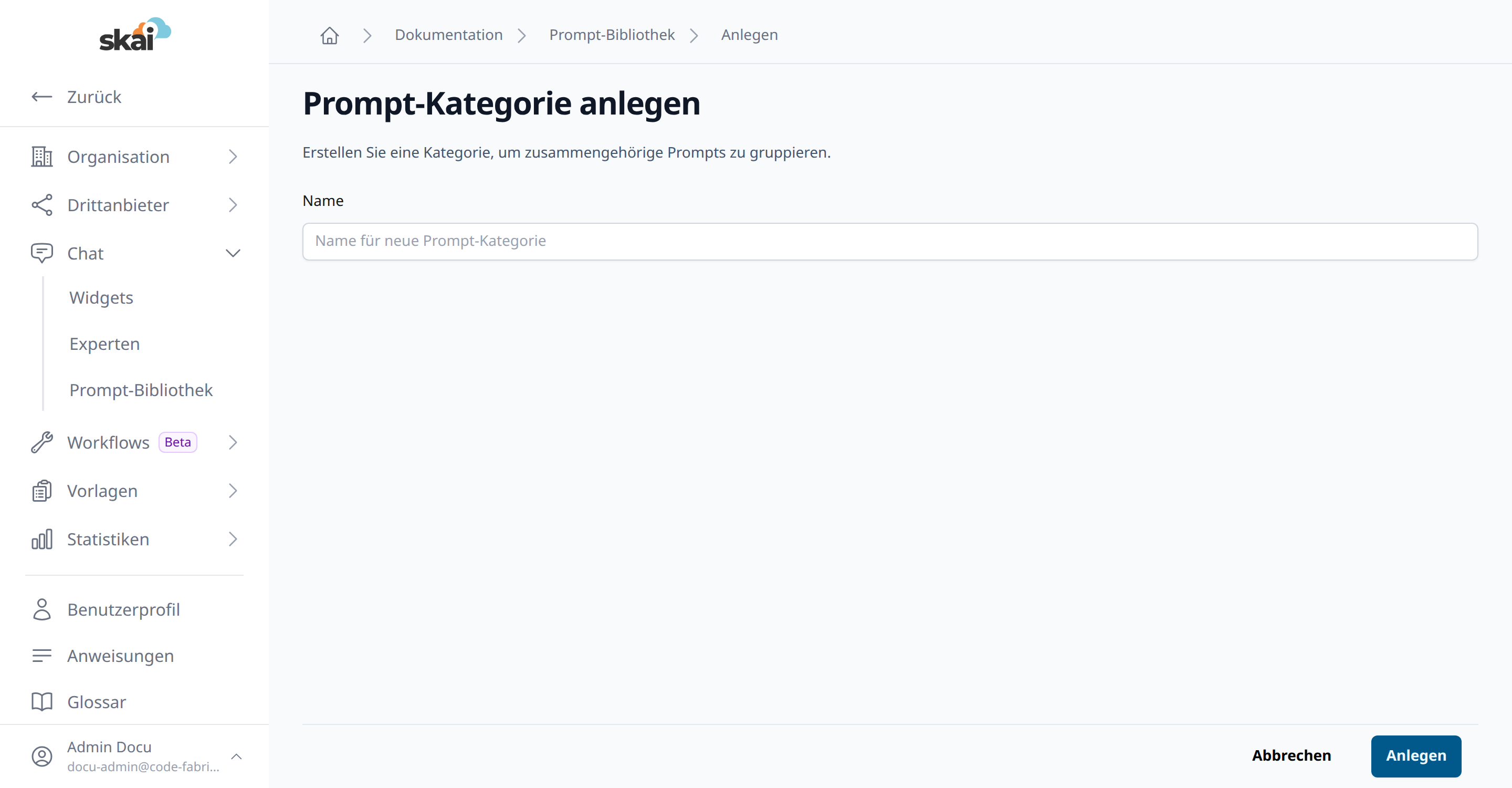Collapse the Chat section chevron

(233, 253)
